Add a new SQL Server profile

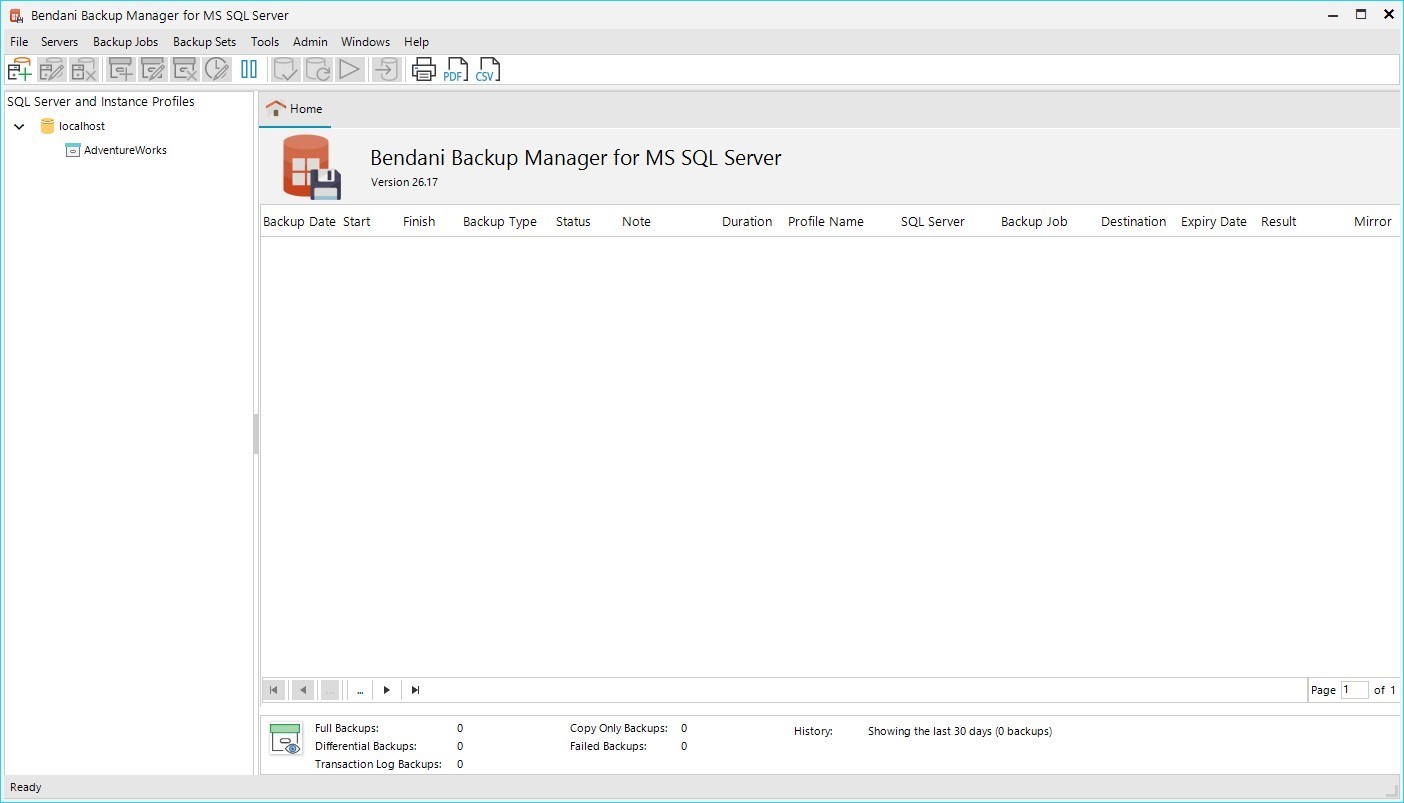[x=20, y=69]
